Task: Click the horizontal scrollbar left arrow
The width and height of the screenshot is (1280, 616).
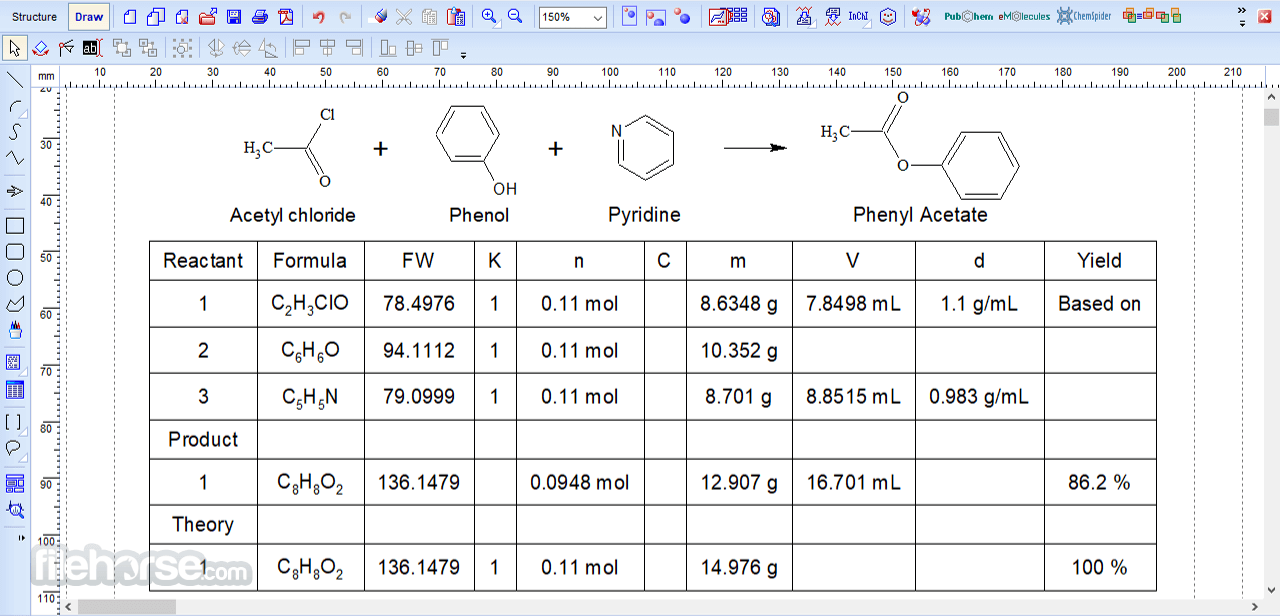Action: [x=68, y=607]
